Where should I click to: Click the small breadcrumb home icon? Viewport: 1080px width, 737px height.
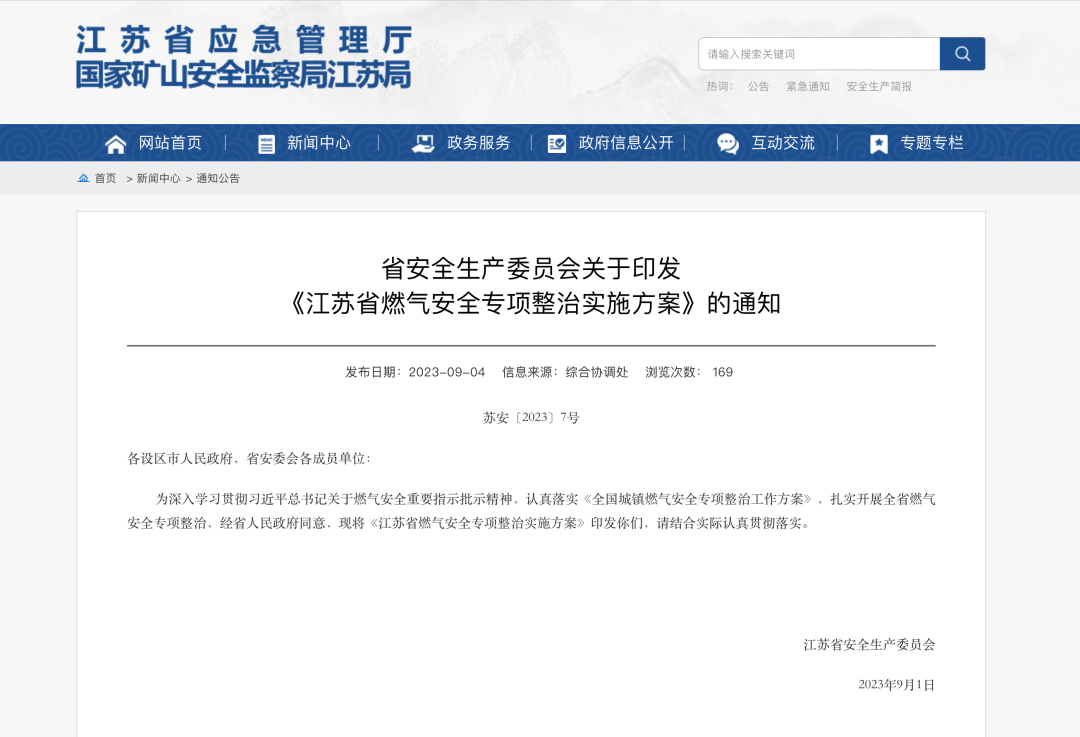pyautogui.click(x=83, y=178)
